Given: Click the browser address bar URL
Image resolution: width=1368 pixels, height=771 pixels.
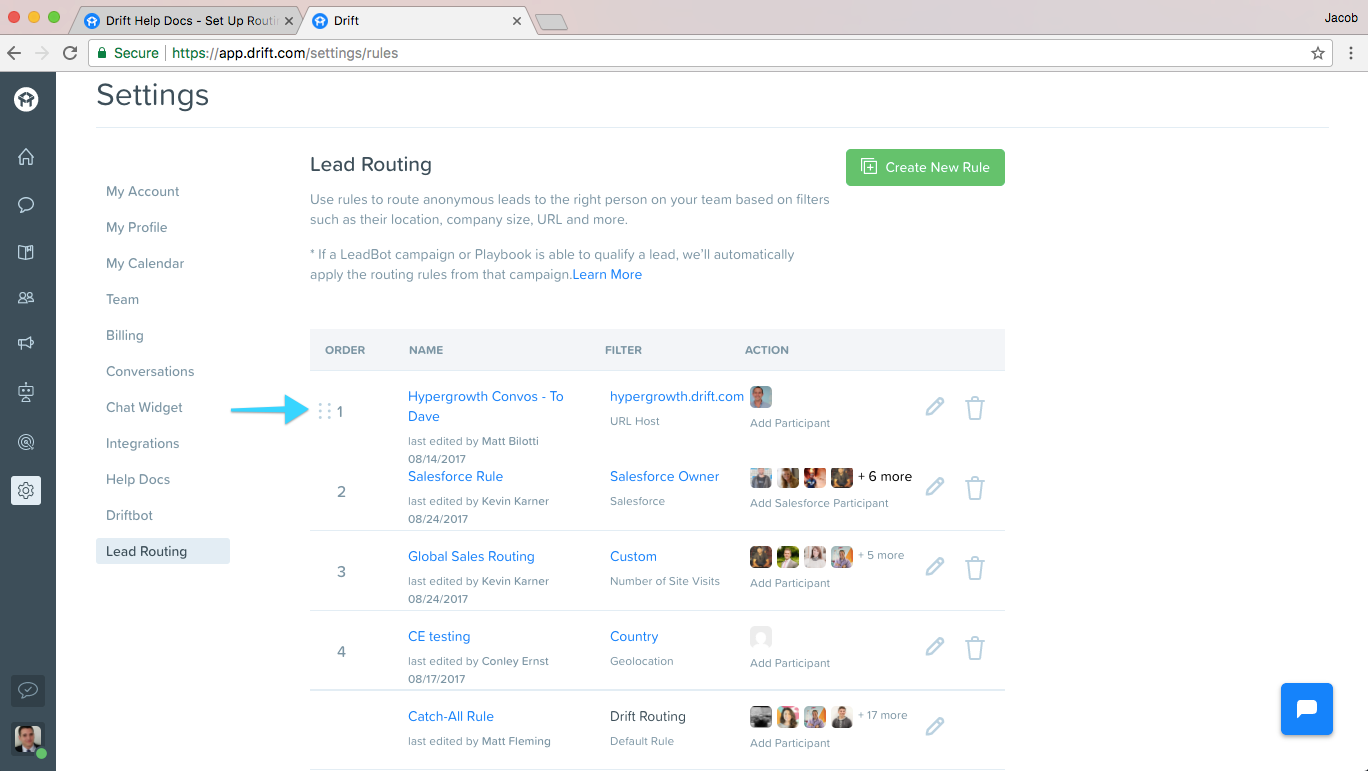Looking at the screenshot, I should coord(285,53).
